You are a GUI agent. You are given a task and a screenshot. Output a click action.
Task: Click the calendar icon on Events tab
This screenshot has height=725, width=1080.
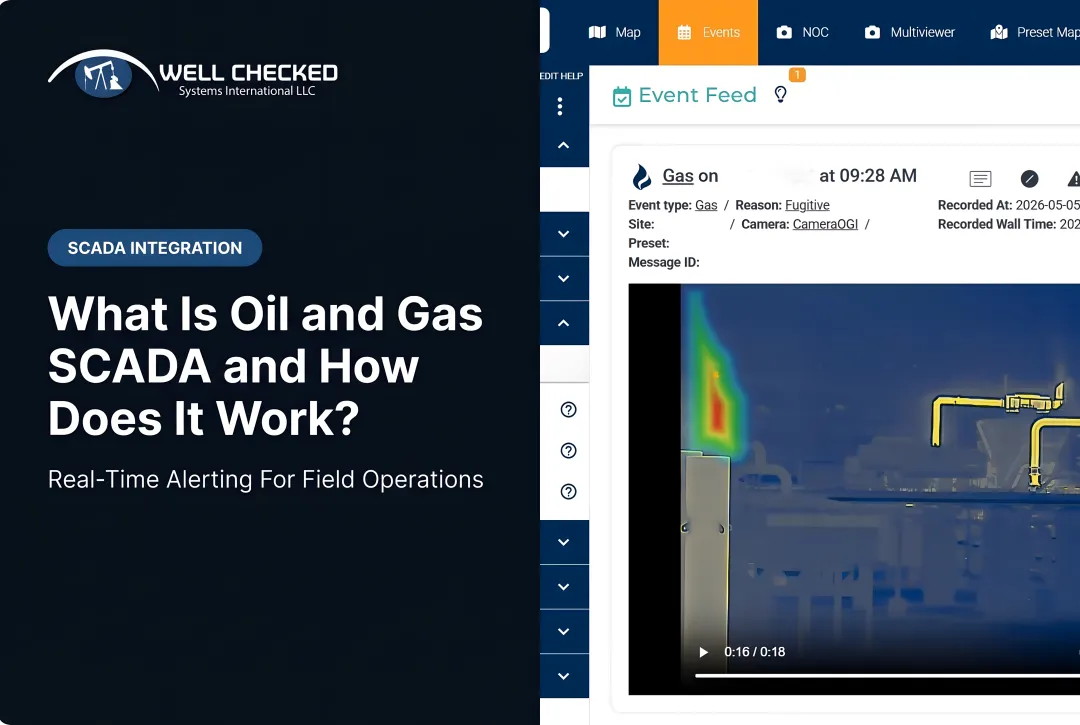click(684, 32)
